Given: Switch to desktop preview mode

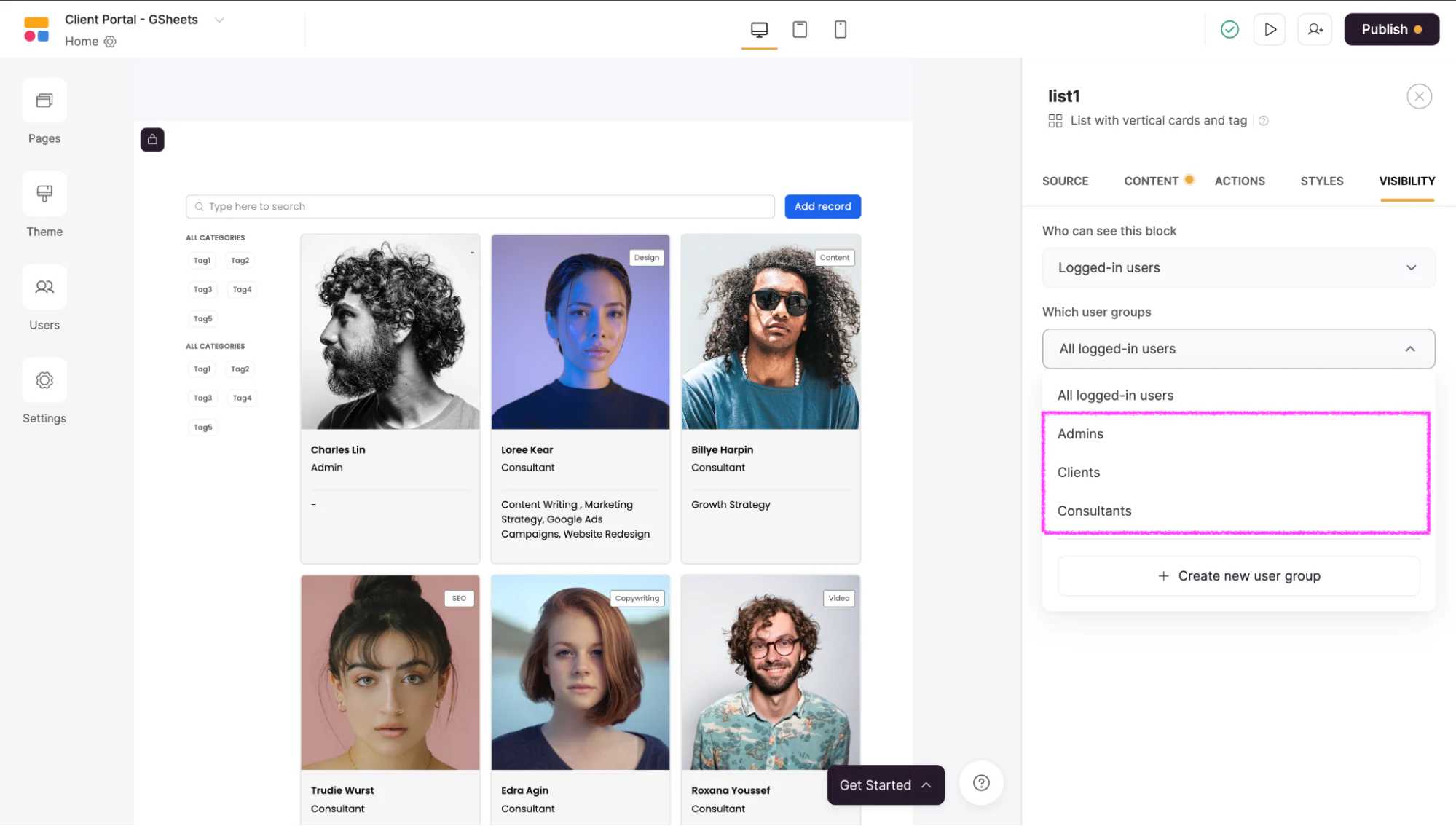Looking at the screenshot, I should (x=759, y=29).
